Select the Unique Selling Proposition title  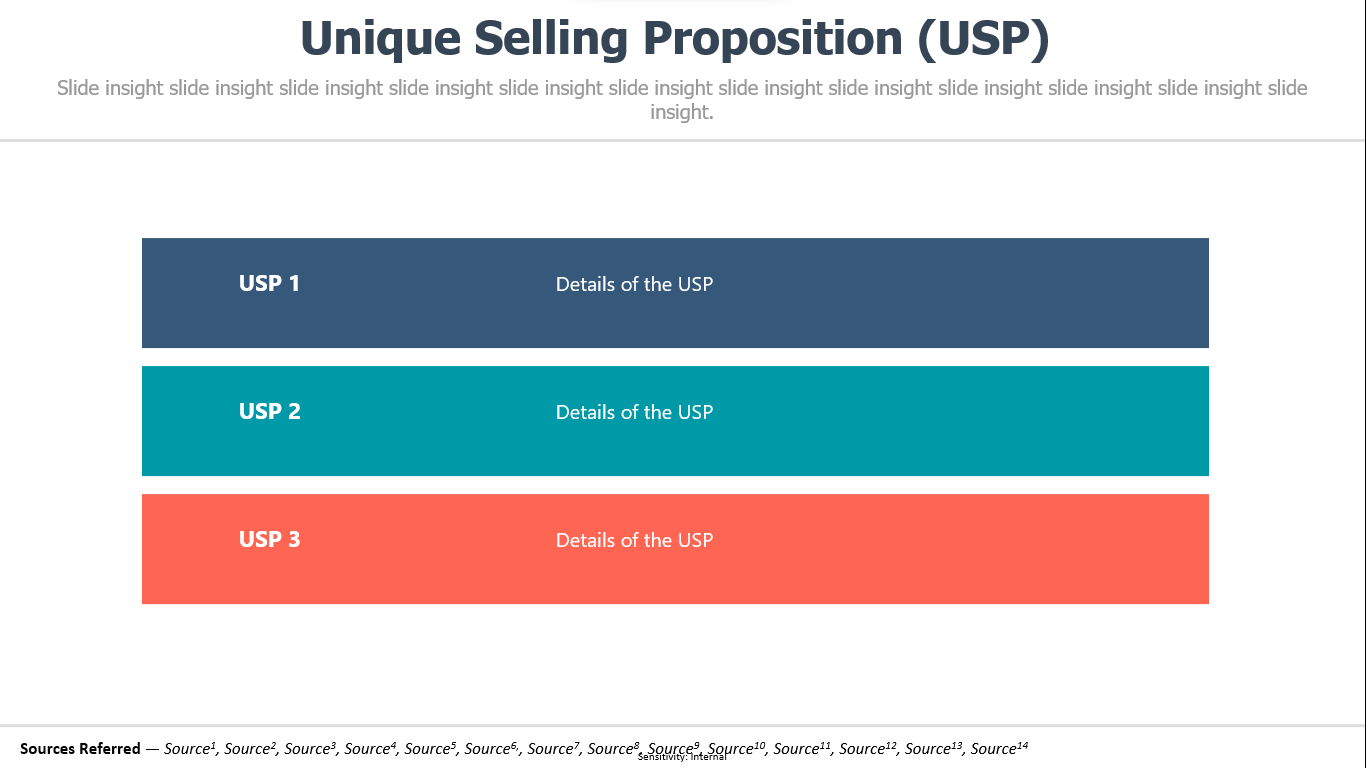675,40
